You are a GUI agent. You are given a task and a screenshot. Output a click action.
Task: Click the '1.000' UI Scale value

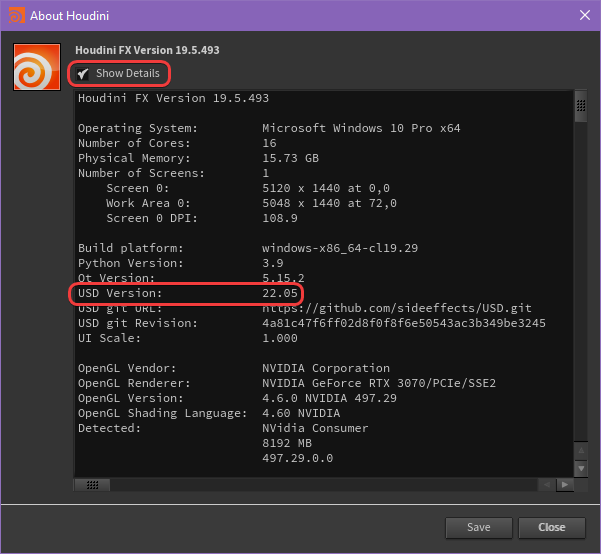(280, 338)
